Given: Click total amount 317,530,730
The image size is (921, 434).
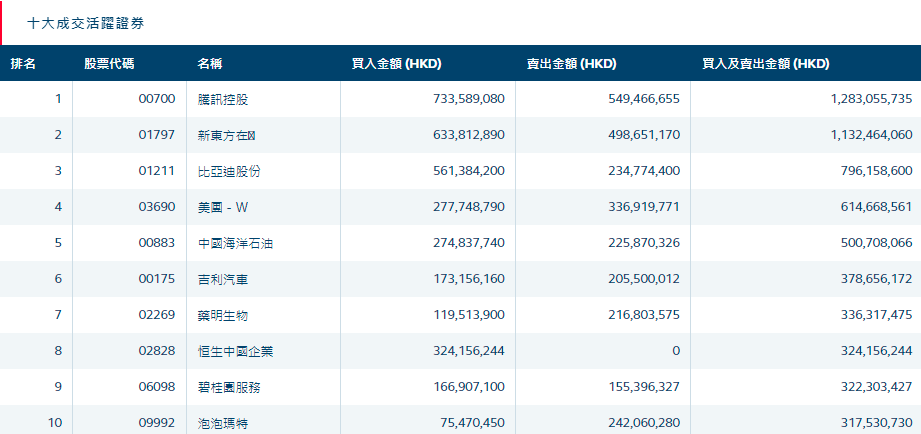Looking at the screenshot, I should pyautogui.click(x=877, y=422).
